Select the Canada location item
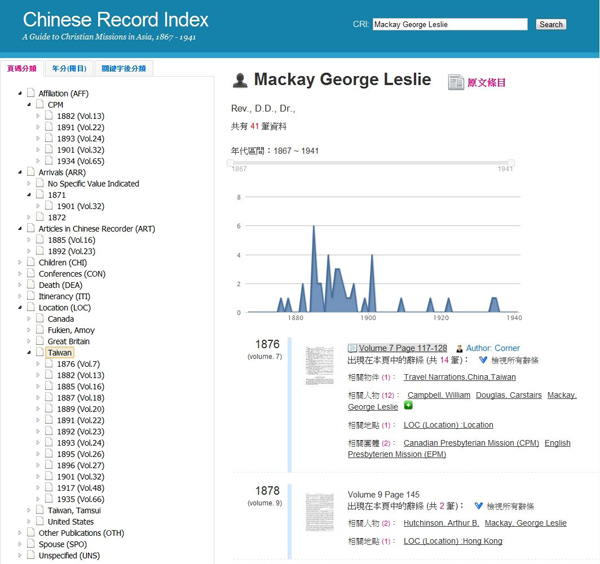The width and height of the screenshot is (600, 564). click(60, 319)
